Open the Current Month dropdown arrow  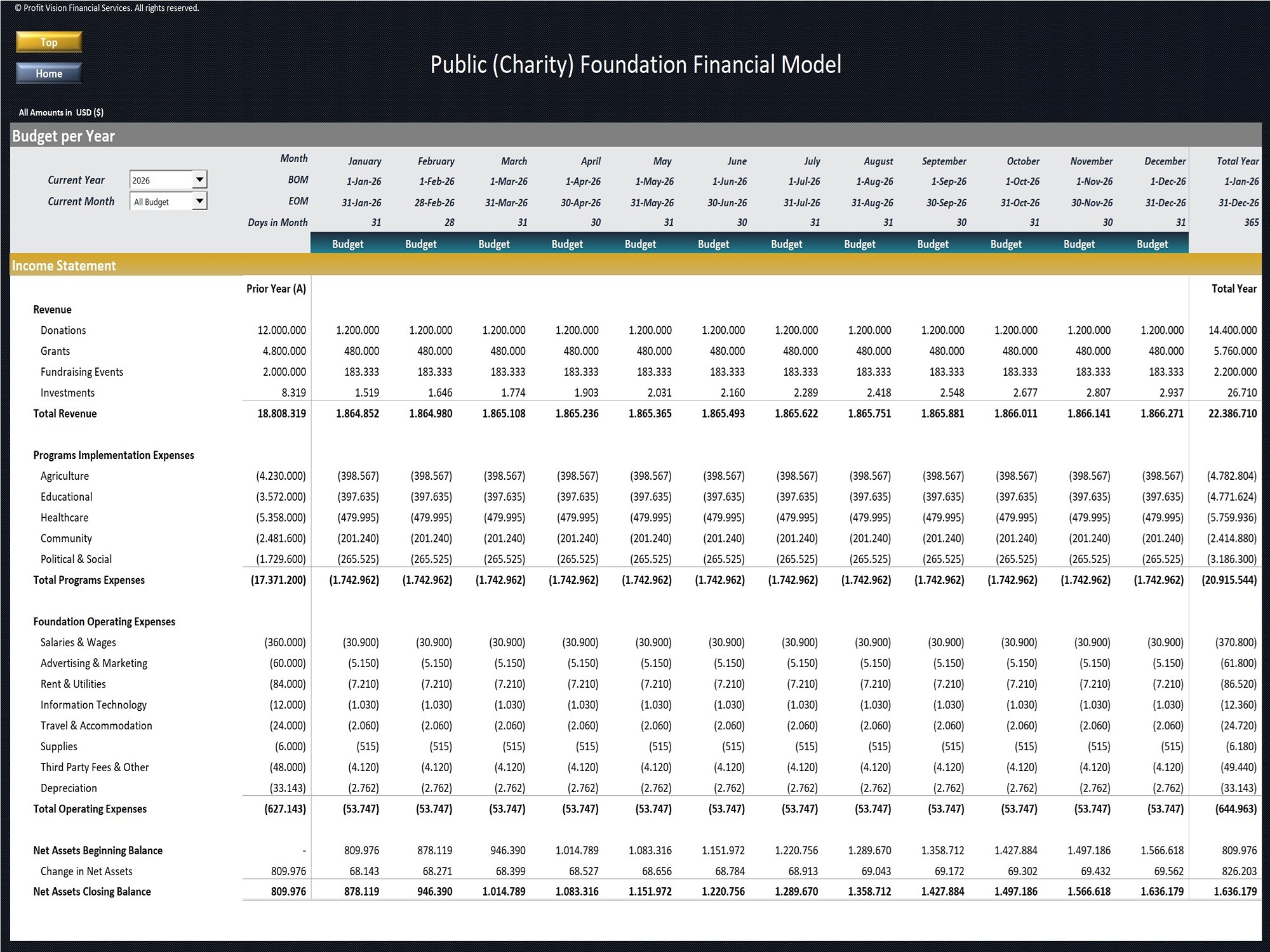[x=199, y=201]
